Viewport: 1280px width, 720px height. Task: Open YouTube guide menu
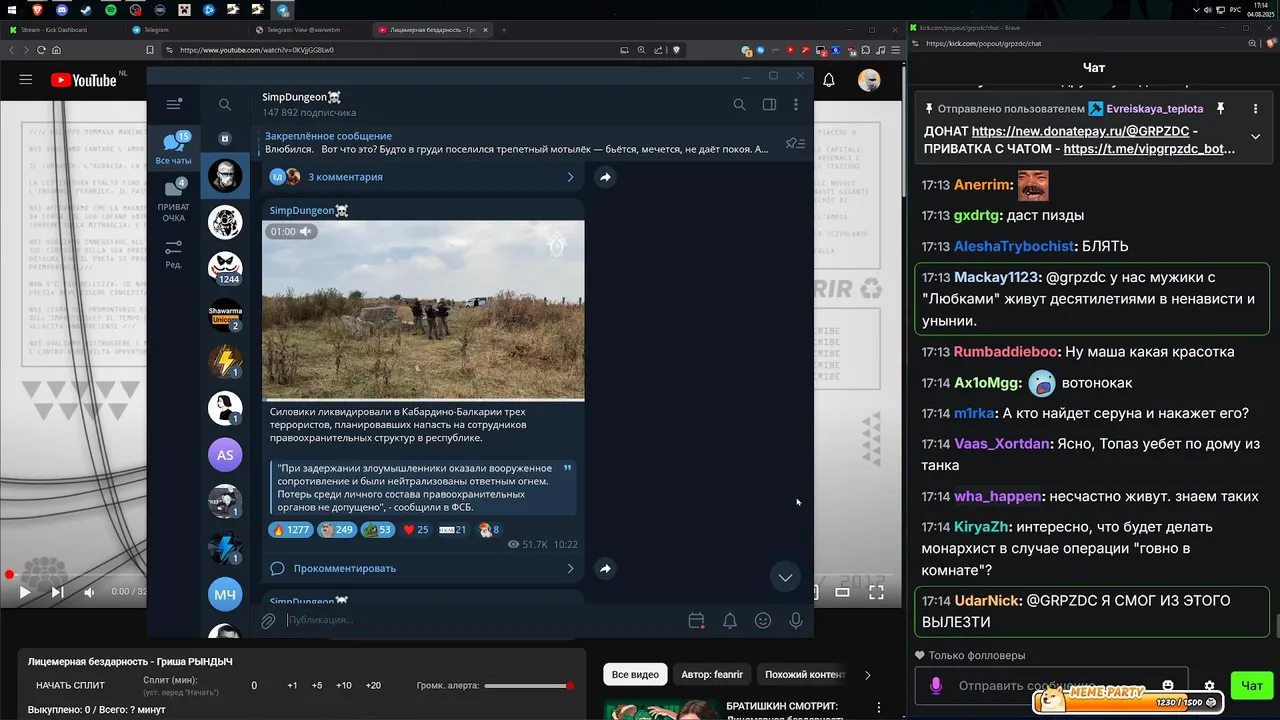click(x=26, y=80)
